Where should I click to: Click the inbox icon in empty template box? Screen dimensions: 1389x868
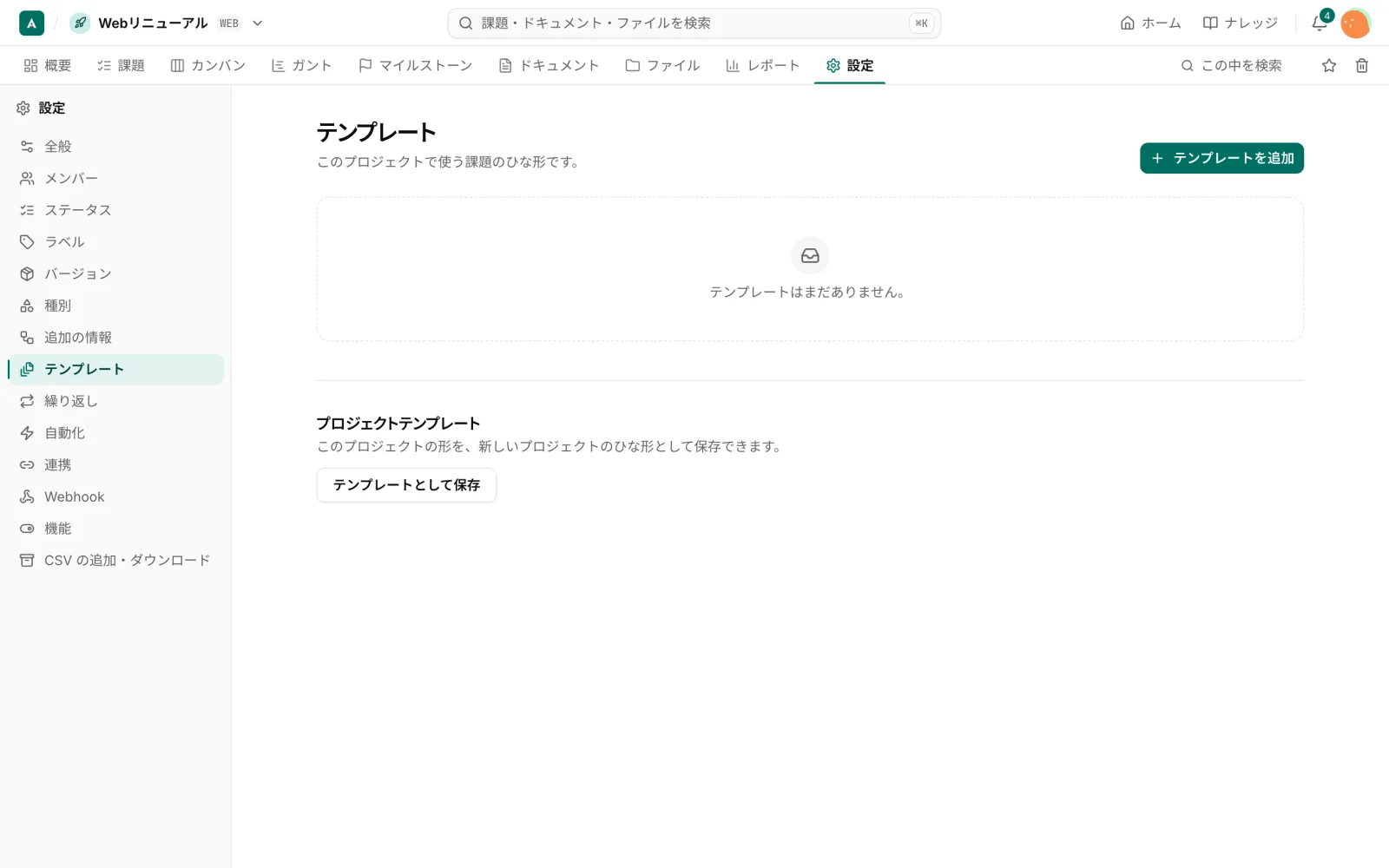(810, 256)
